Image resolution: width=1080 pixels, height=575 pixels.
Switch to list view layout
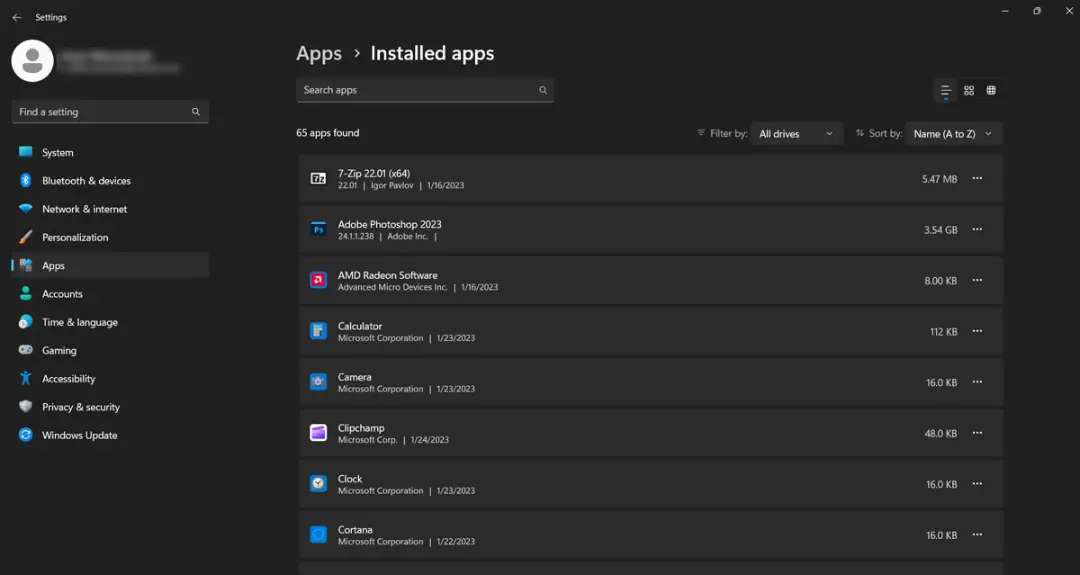[946, 90]
